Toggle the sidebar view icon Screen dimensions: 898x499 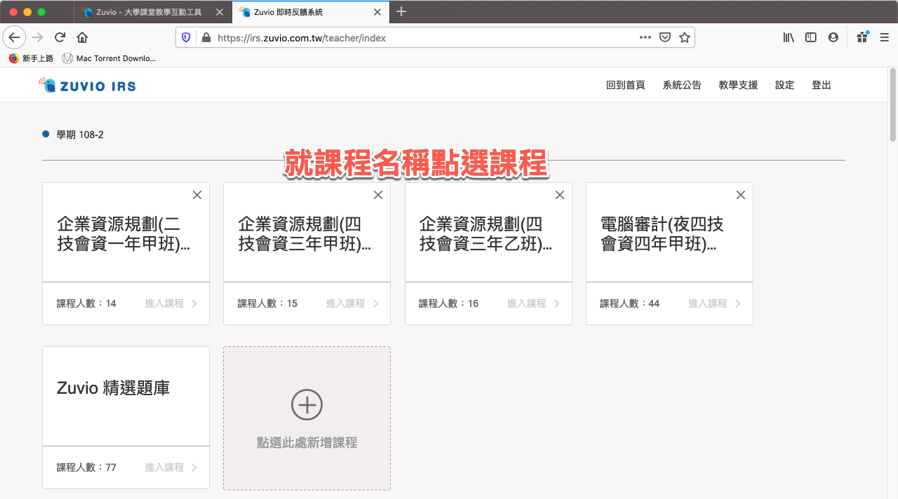811,38
